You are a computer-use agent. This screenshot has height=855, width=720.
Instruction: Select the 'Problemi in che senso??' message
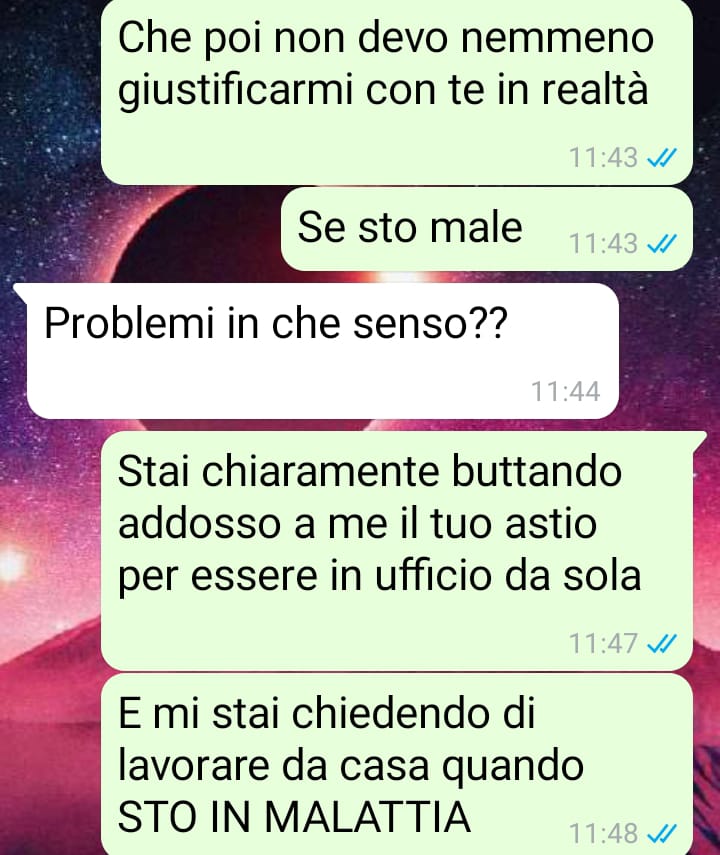[x=322, y=351]
